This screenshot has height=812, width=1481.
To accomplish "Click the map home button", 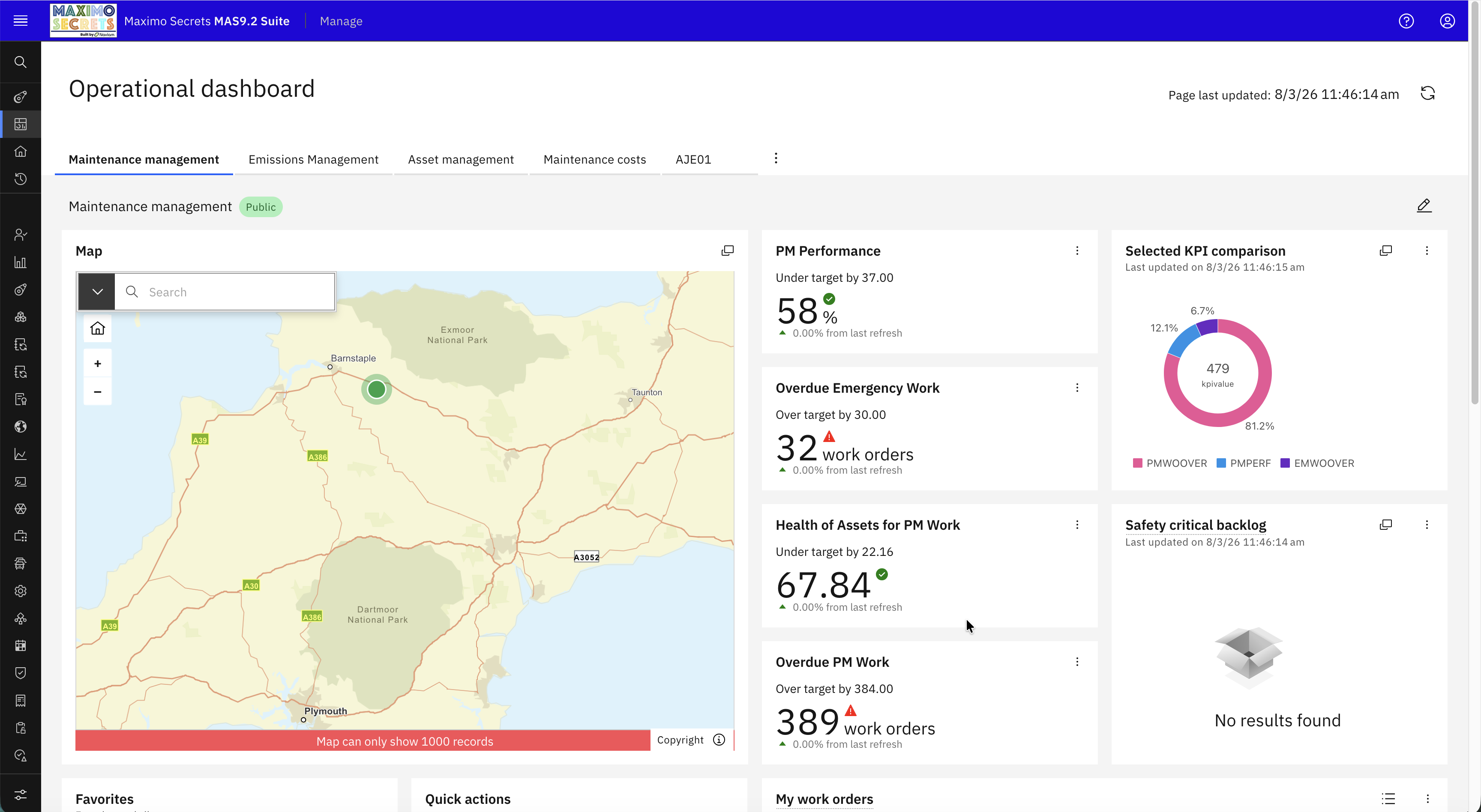I will point(98,328).
